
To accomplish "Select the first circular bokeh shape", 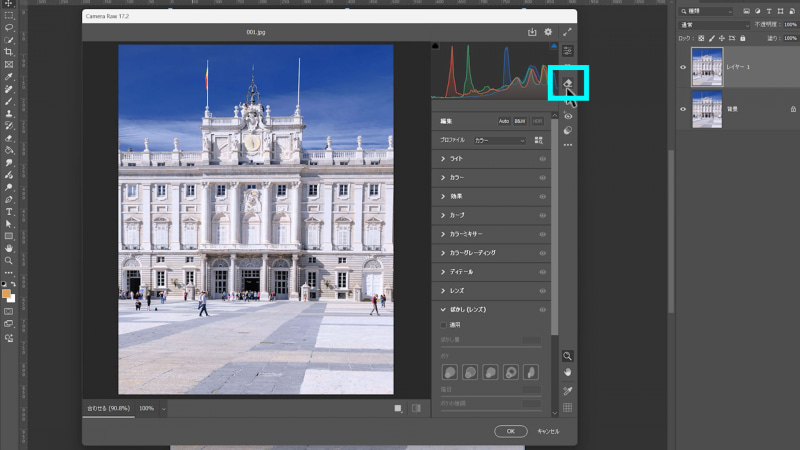I will click(449, 372).
